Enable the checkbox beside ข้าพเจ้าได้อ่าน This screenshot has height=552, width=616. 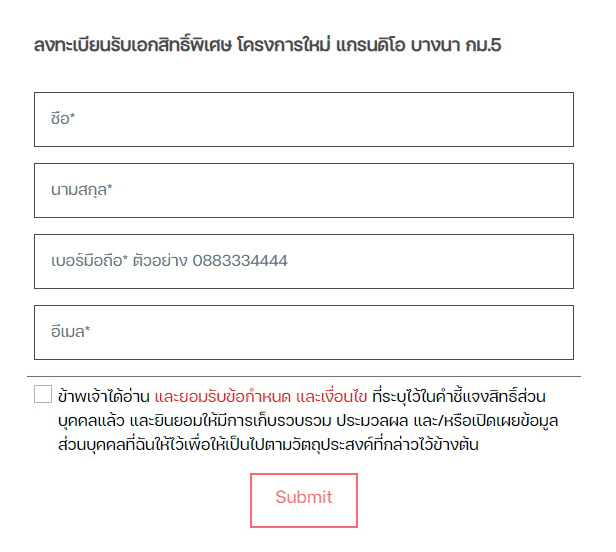(x=42, y=394)
